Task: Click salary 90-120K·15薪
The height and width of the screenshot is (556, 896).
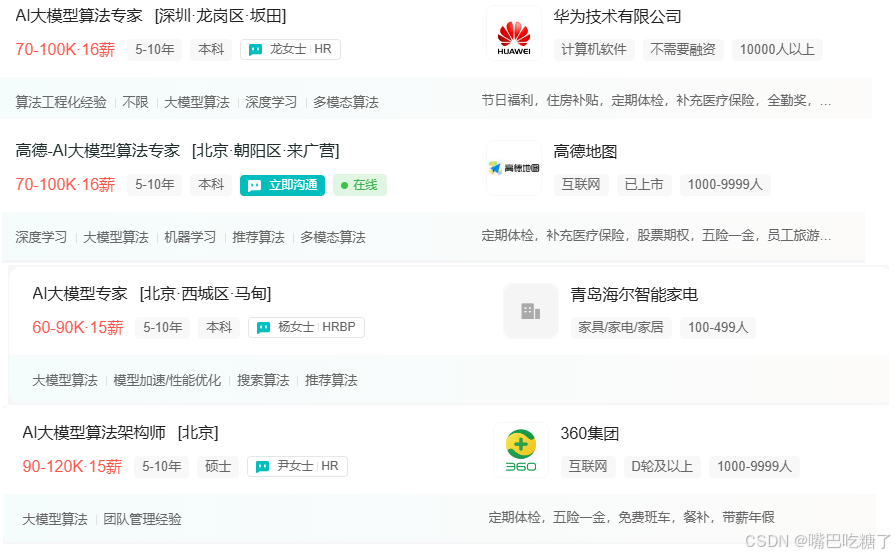Action: (72, 466)
